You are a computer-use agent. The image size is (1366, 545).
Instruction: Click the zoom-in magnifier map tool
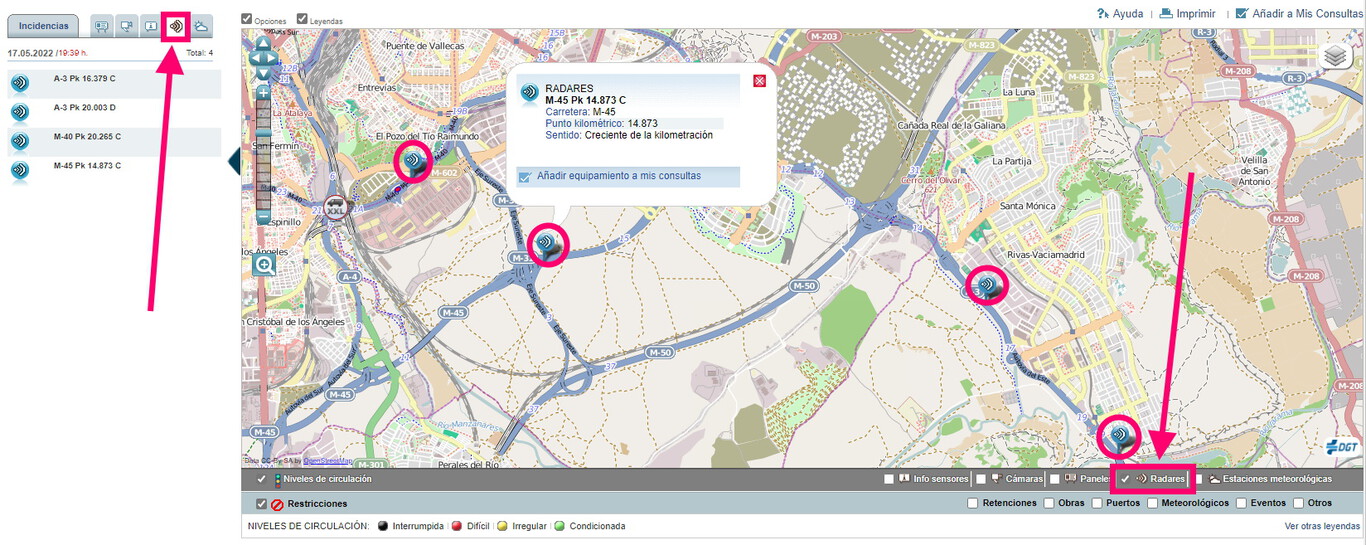tap(264, 265)
